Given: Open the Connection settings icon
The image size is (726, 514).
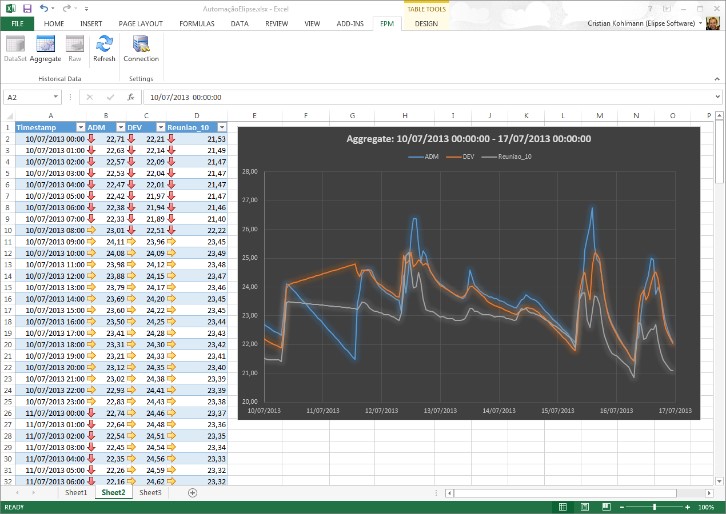Looking at the screenshot, I should [x=141, y=49].
